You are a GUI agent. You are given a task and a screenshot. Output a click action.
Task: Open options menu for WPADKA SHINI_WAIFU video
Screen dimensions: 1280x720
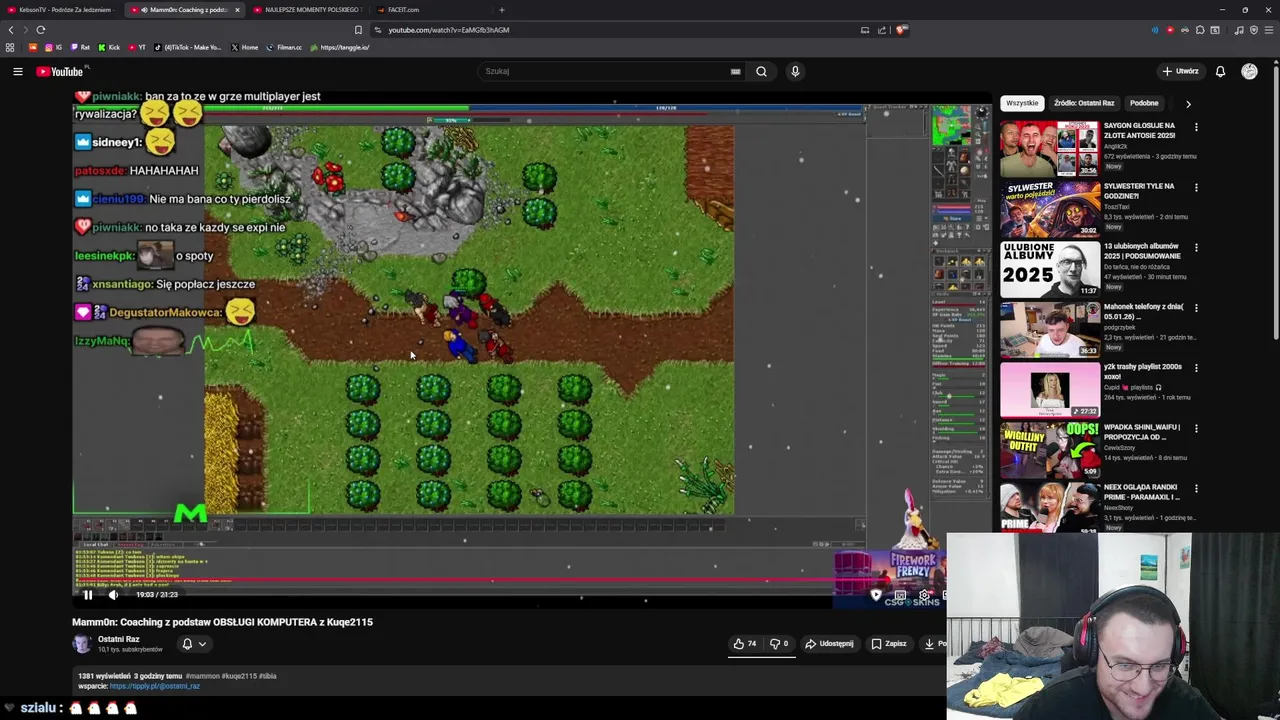tap(1196, 428)
